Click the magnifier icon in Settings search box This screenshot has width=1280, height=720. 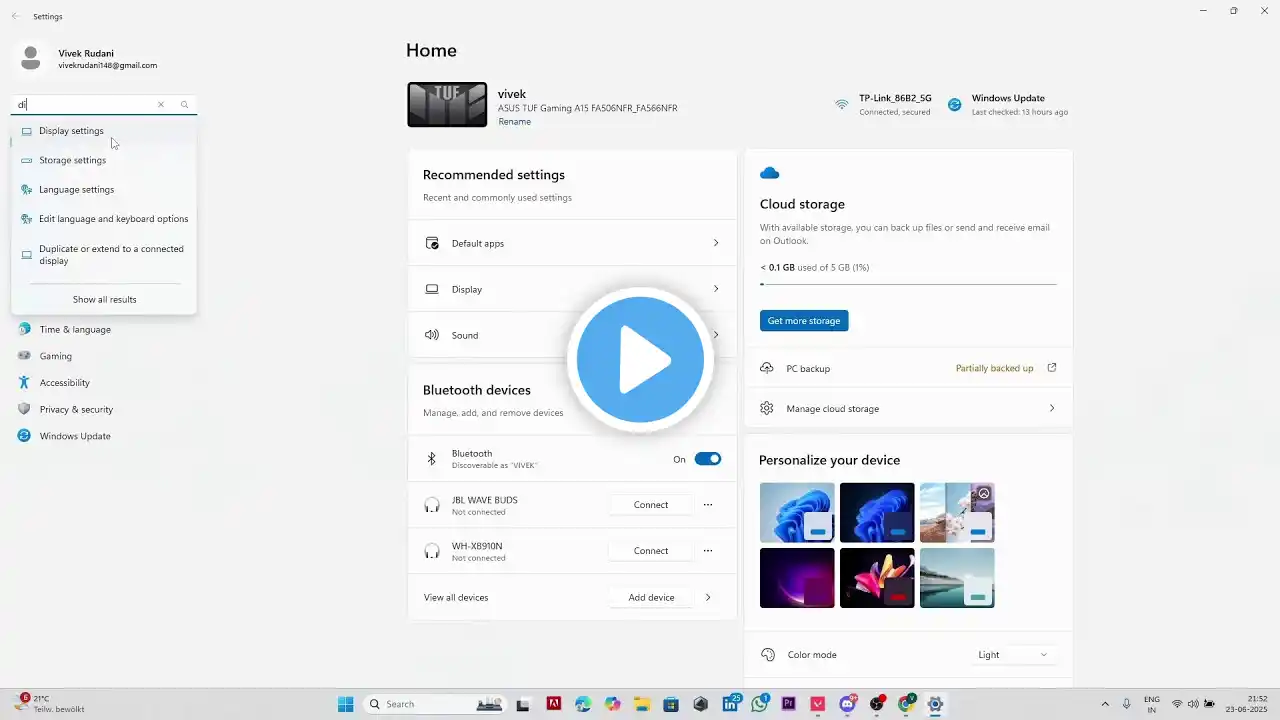coord(184,104)
